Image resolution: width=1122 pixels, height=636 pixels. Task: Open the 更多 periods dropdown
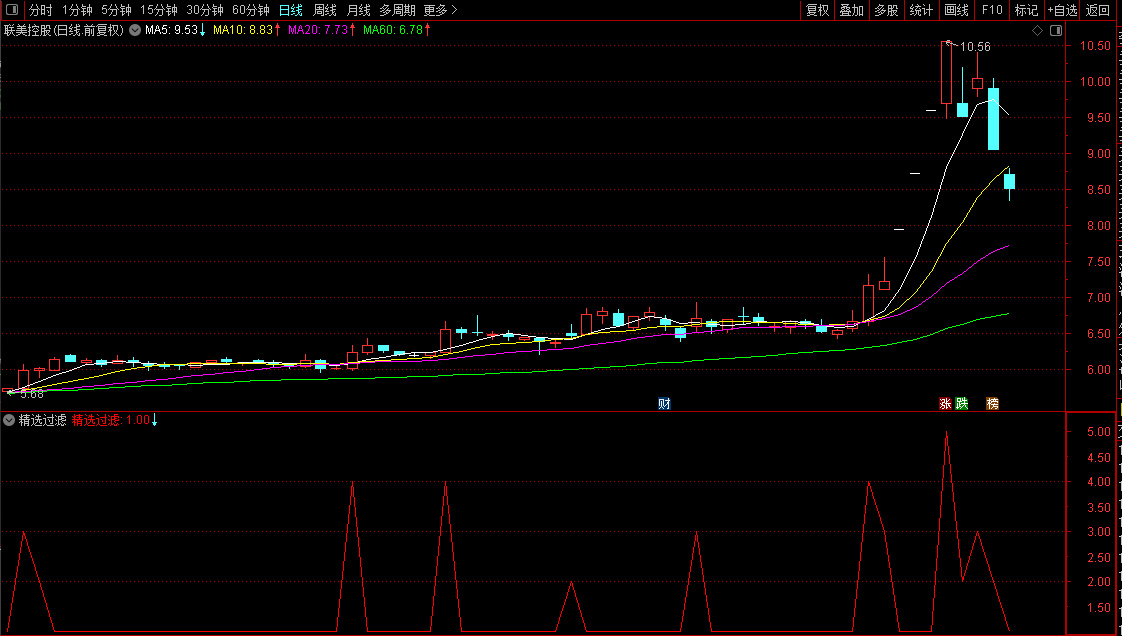[440, 10]
